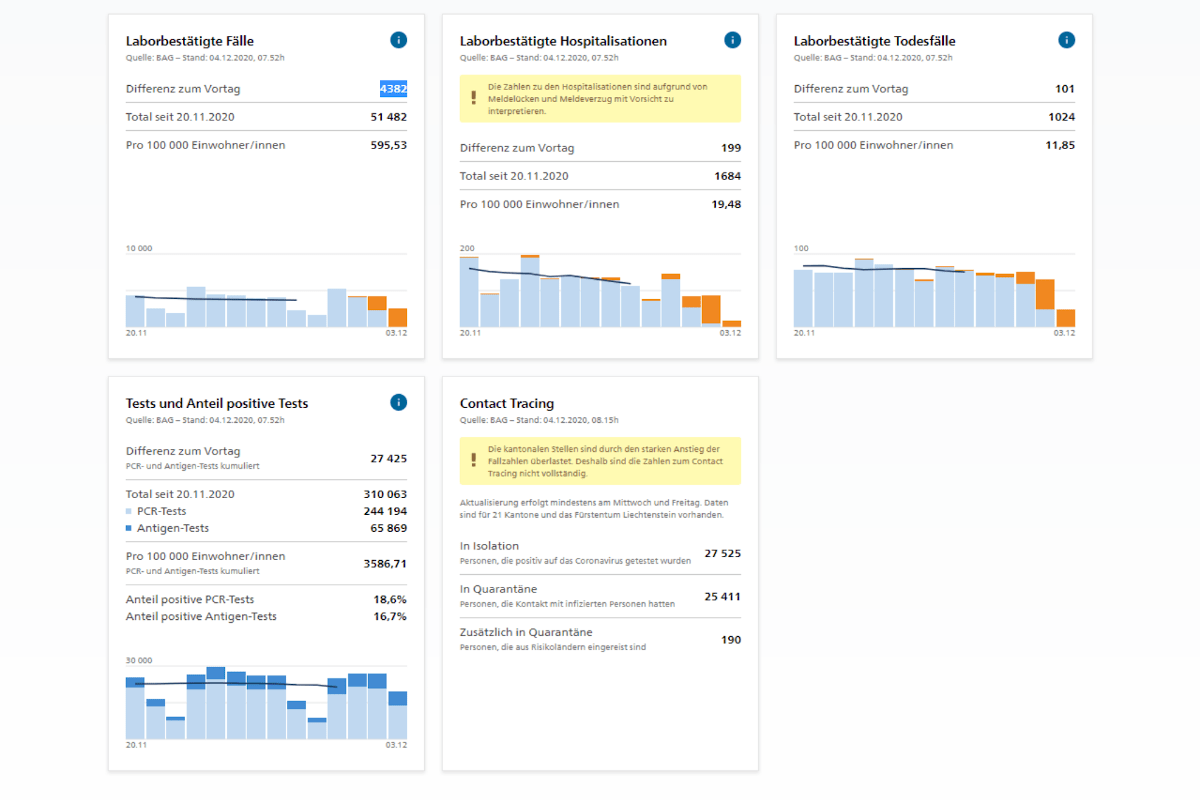Viewport: 1200px width, 800px height.
Task: Click total value 51 482 in Fälle card
Action: click(389, 117)
